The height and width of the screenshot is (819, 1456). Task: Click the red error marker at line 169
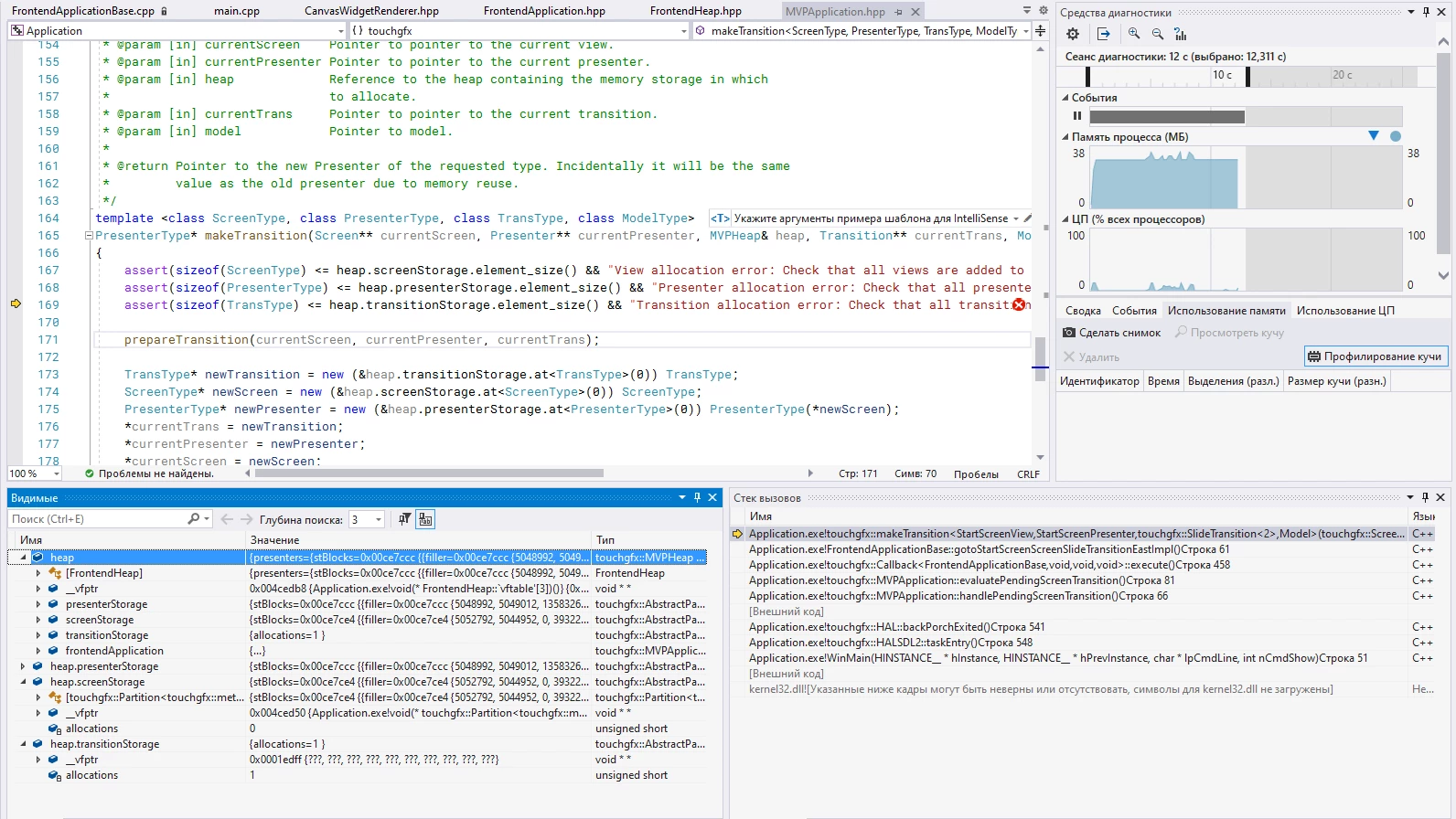(1019, 304)
